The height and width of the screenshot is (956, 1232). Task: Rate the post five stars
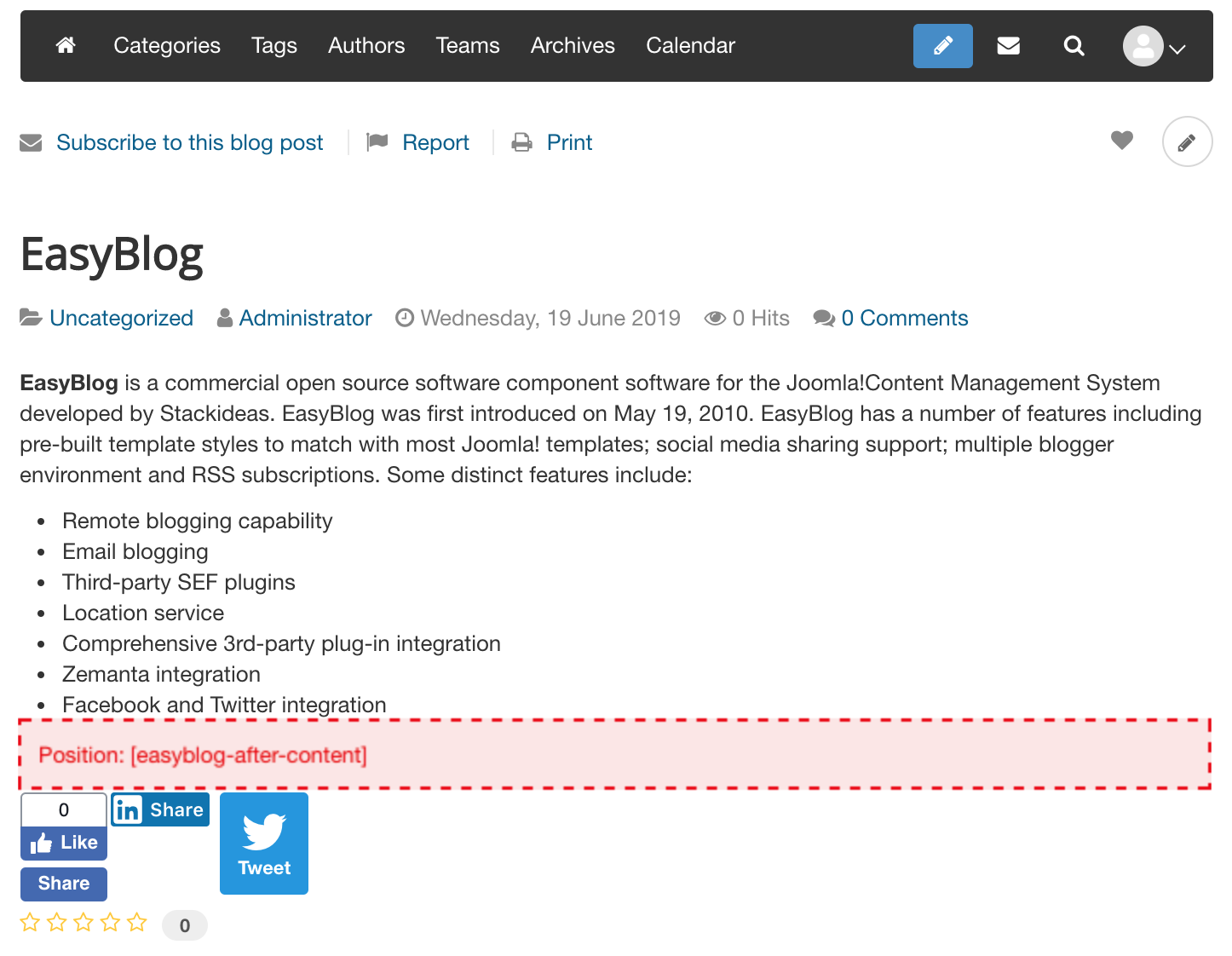point(137,922)
